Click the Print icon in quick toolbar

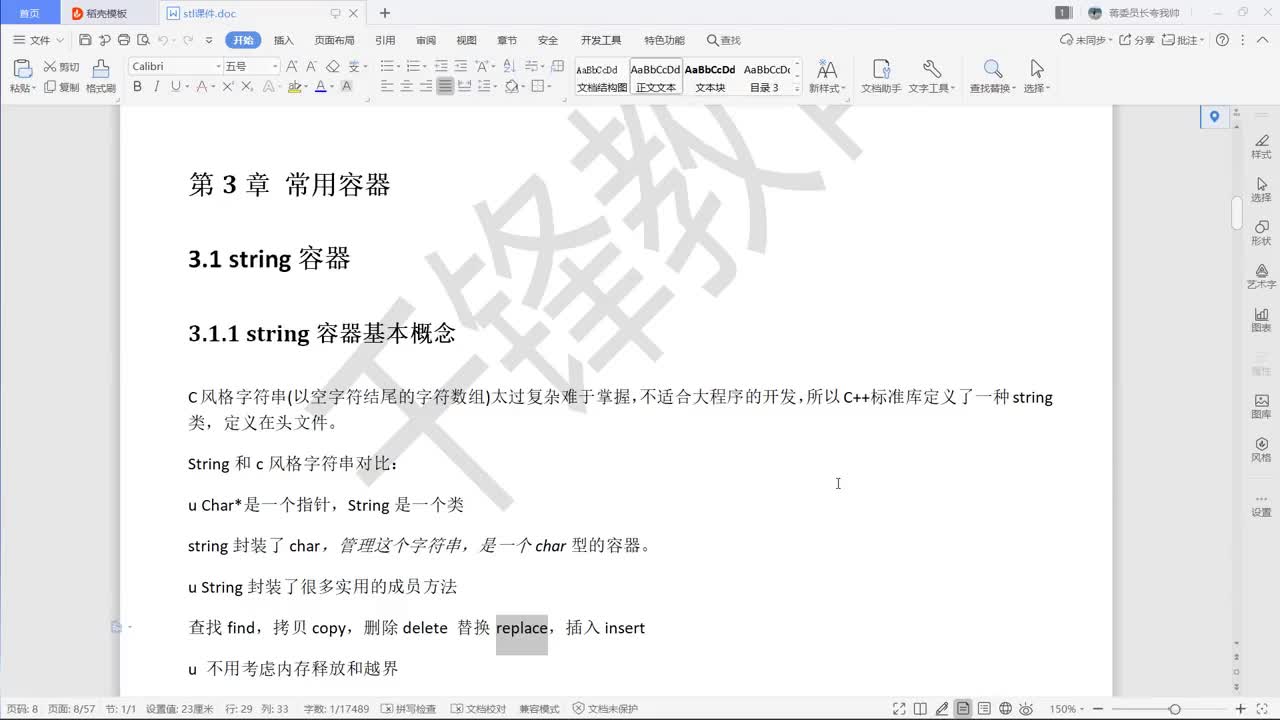124,40
